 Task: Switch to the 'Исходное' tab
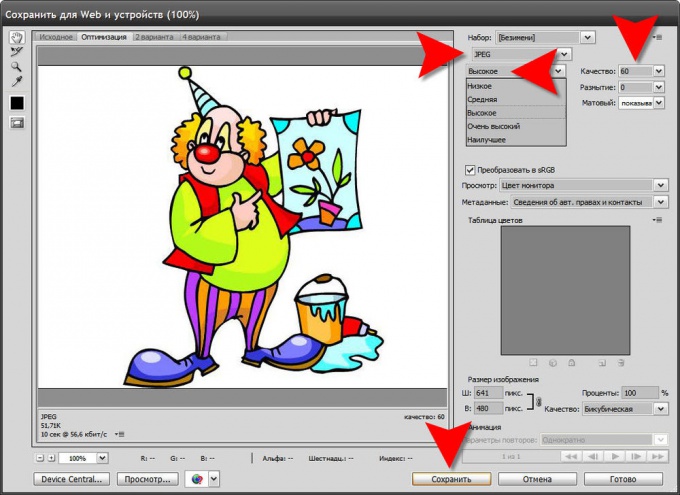pos(56,37)
